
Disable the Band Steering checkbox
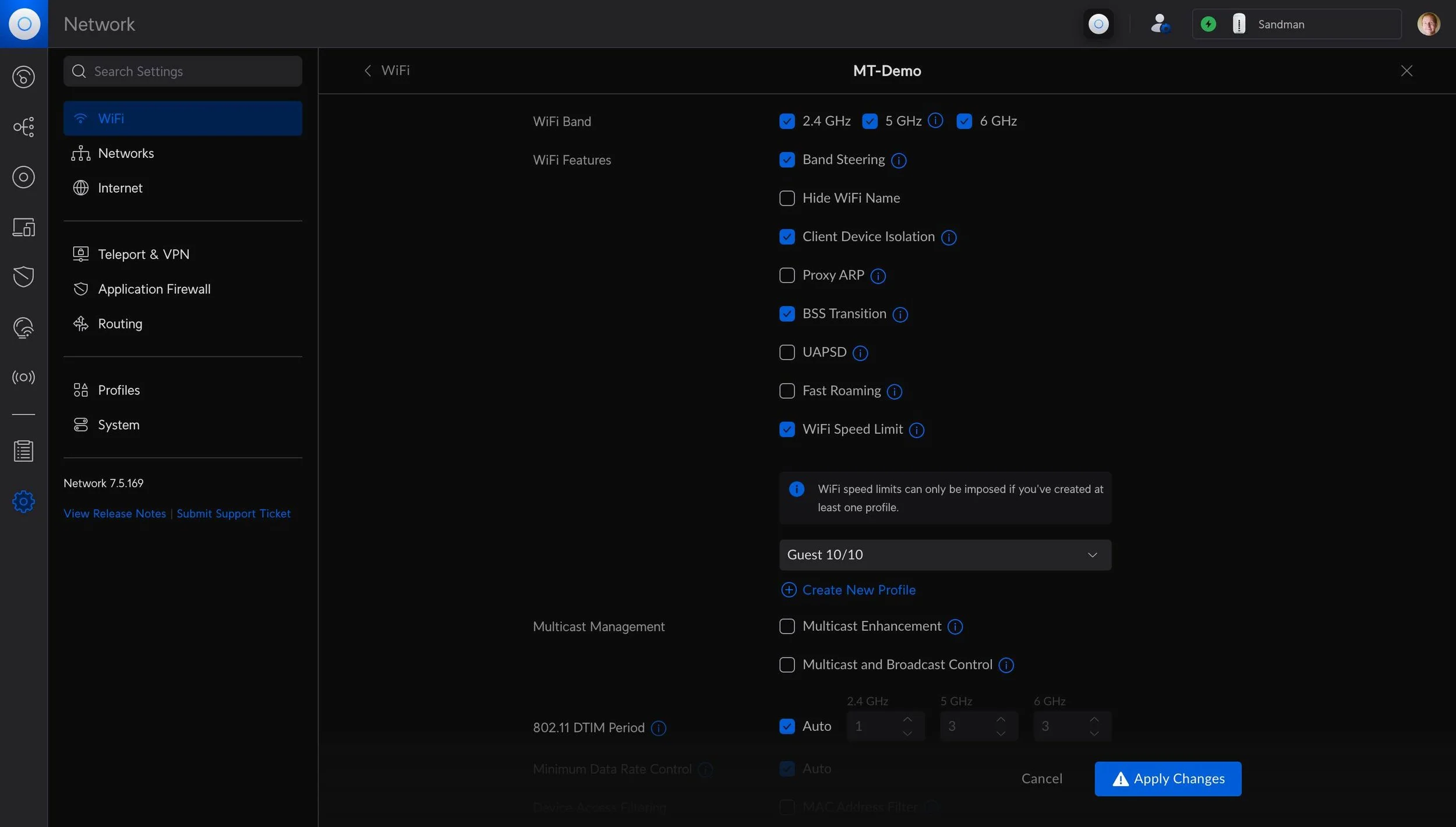click(x=787, y=159)
